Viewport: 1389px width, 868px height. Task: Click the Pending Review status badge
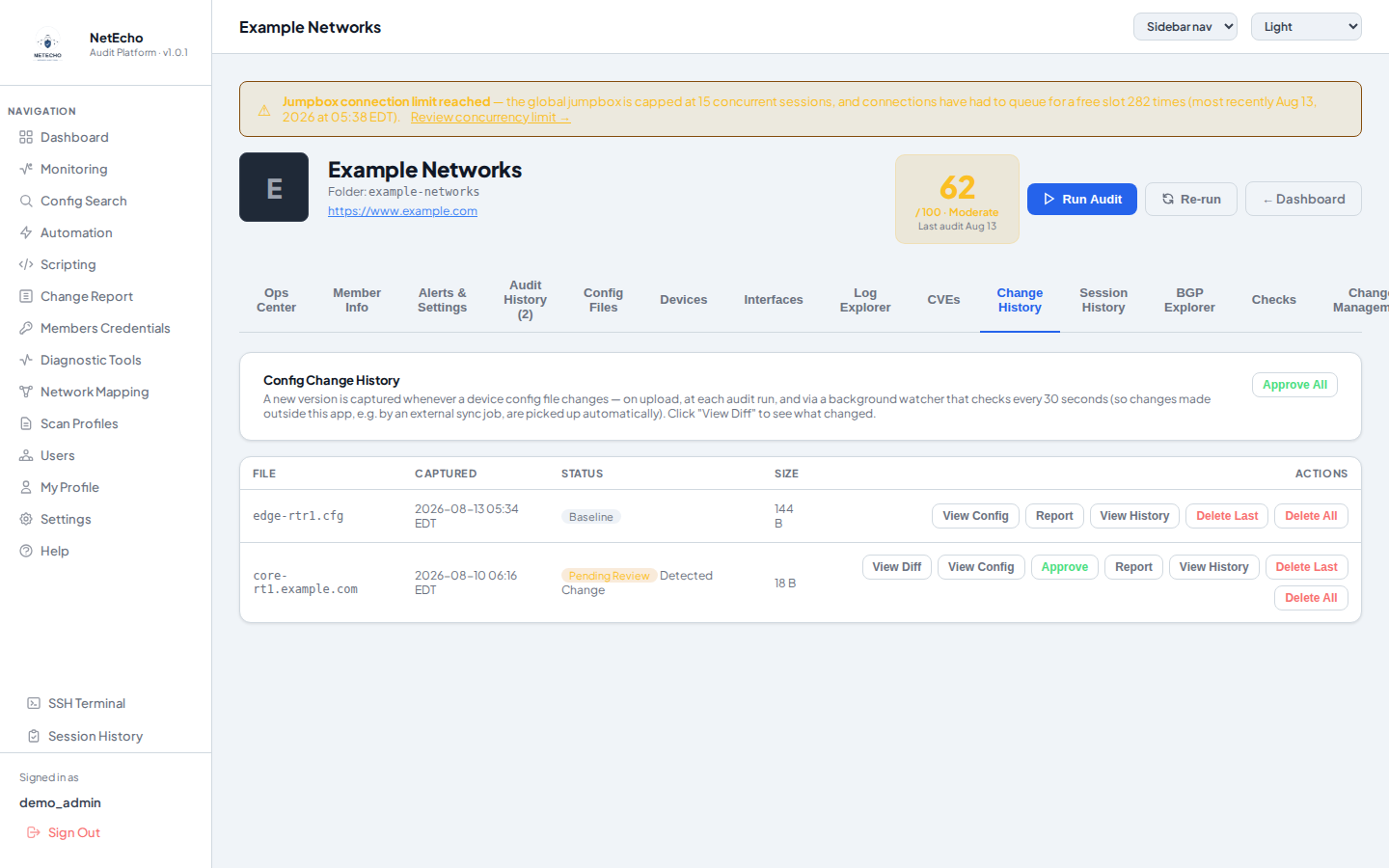click(609, 576)
